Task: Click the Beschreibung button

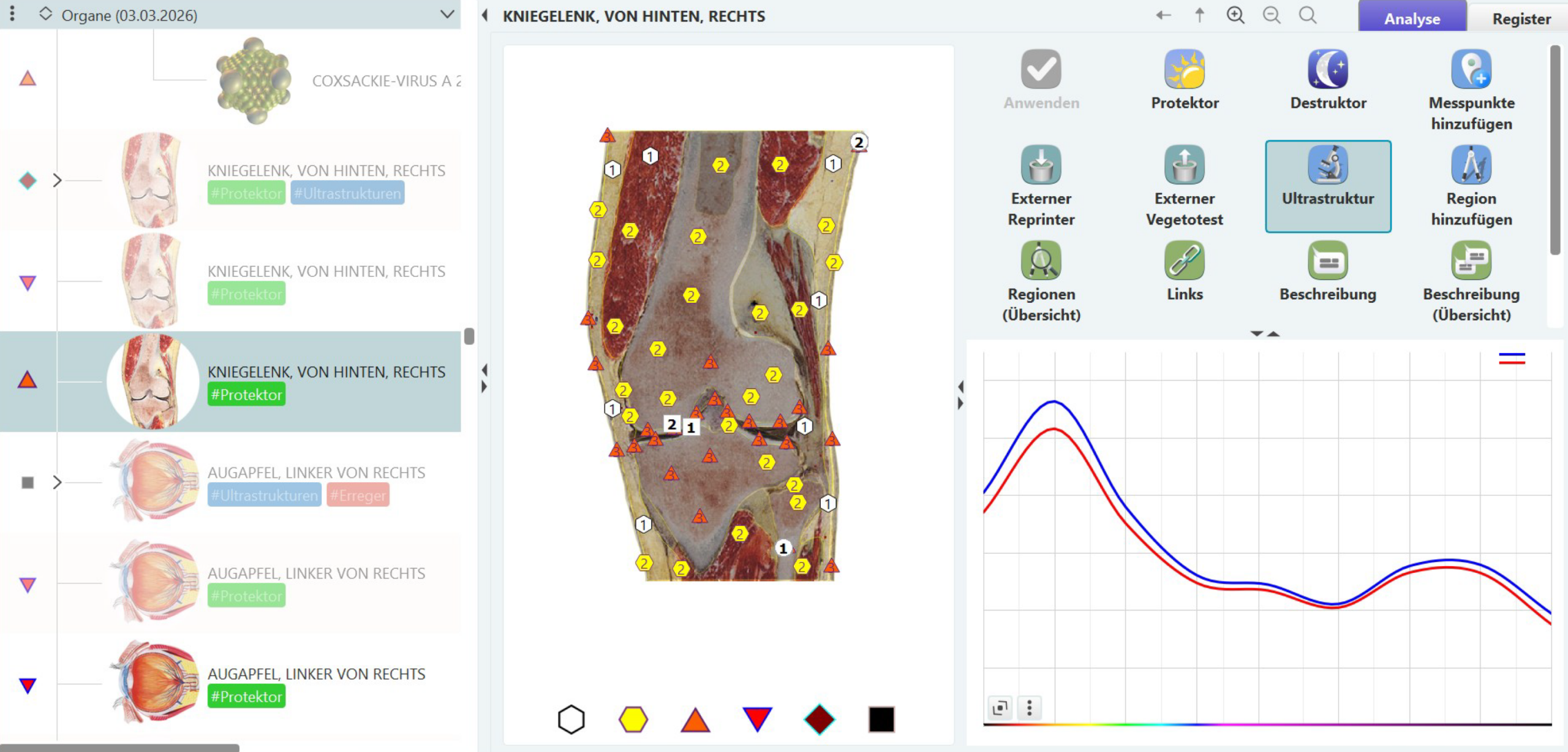Action: point(1327,261)
